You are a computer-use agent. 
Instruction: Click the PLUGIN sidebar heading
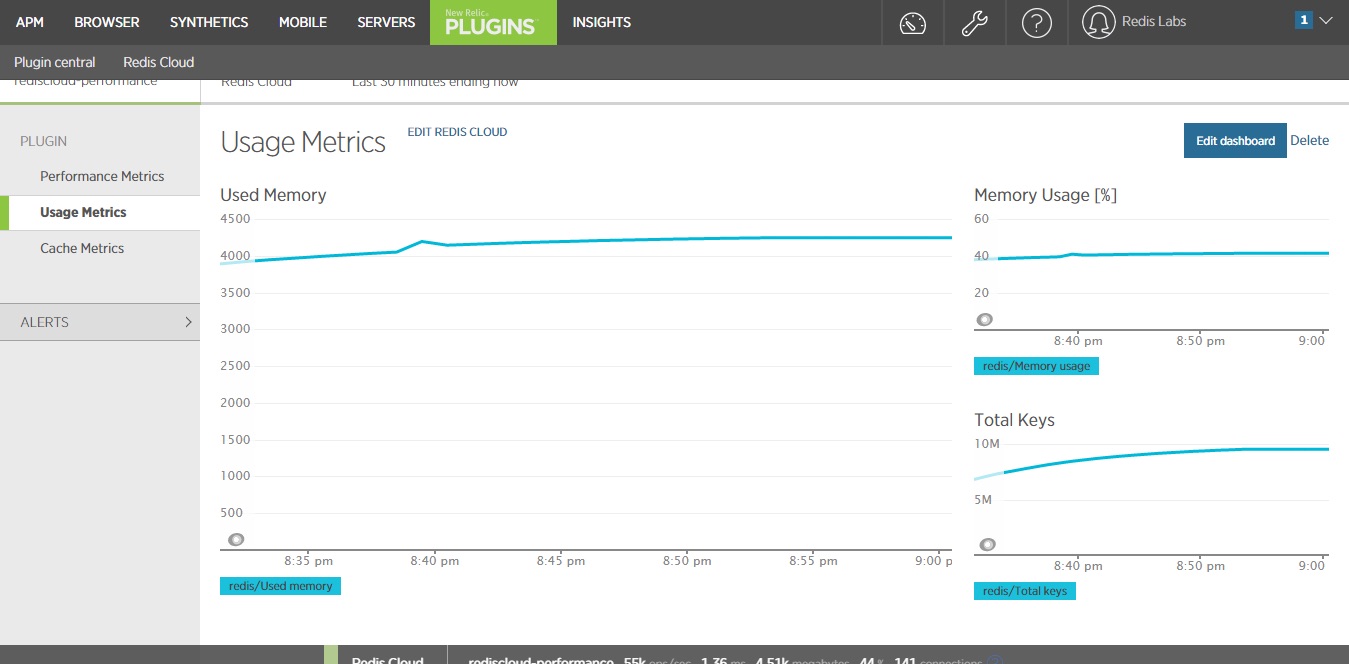coord(44,141)
